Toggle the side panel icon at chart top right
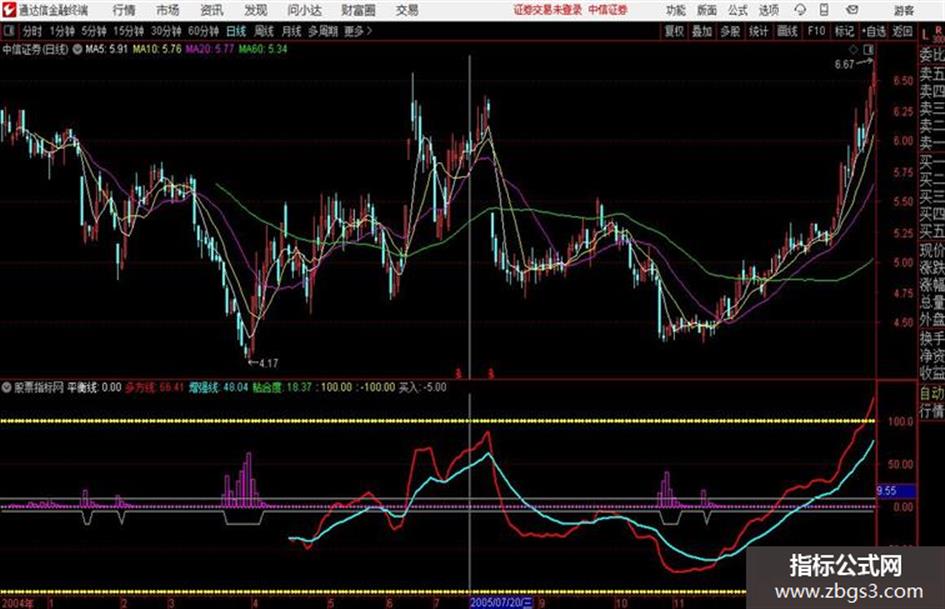945x609 pixels. 868,49
